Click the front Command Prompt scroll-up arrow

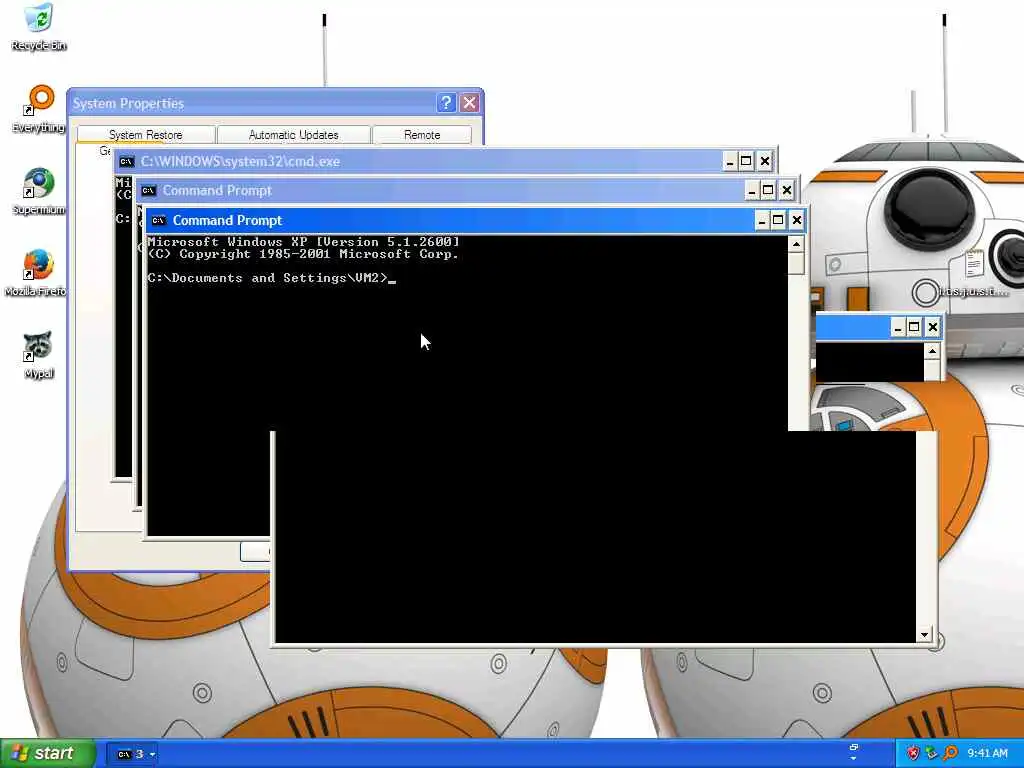click(796, 244)
